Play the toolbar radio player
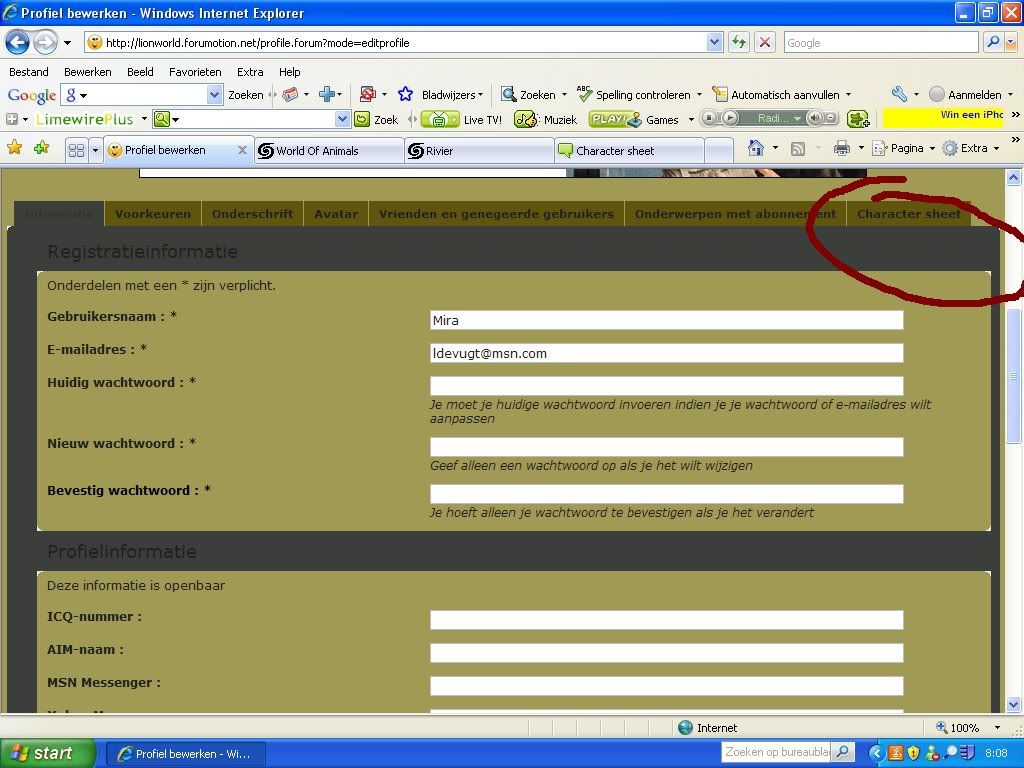The width and height of the screenshot is (1024, 768). coord(730,118)
